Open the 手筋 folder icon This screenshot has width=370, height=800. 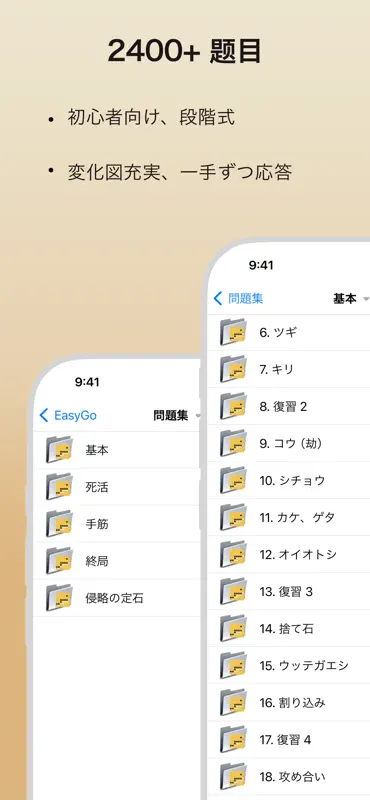pos(59,523)
